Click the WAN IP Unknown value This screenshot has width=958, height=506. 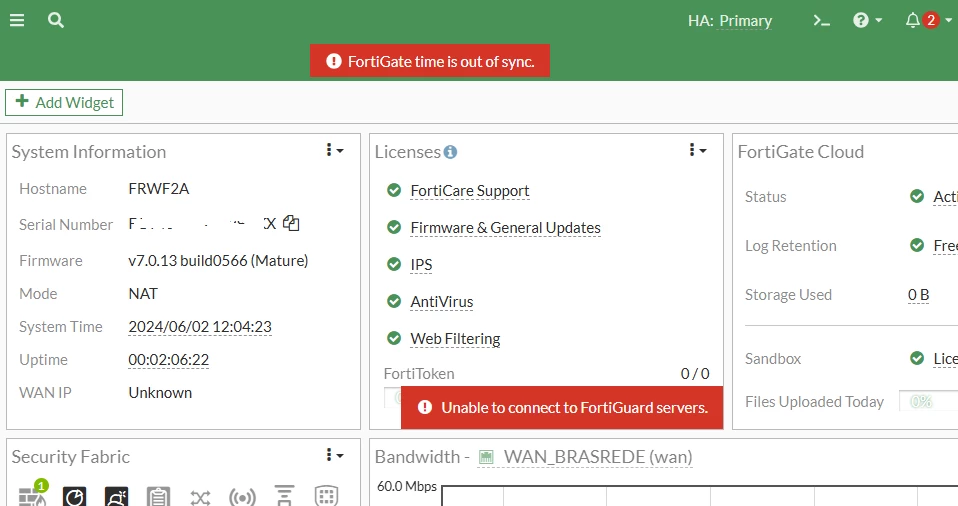coord(160,393)
